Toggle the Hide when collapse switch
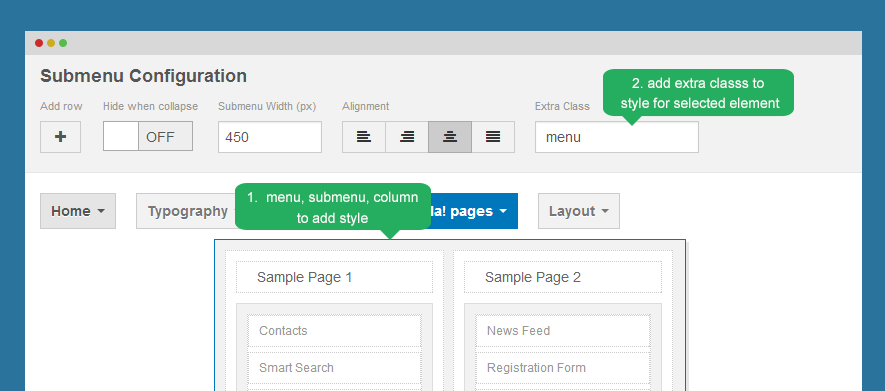The height and width of the screenshot is (391, 885). coord(148,137)
